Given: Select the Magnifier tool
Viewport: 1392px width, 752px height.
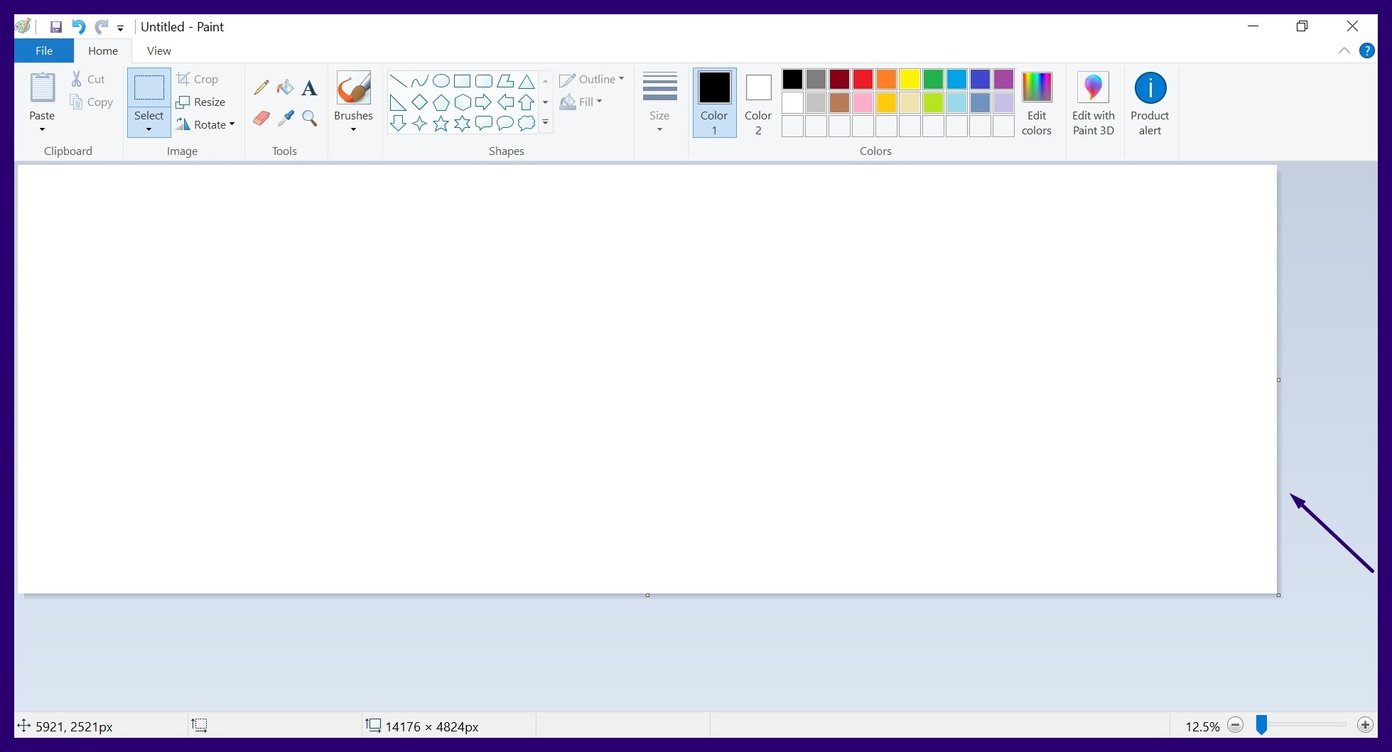Looking at the screenshot, I should pyautogui.click(x=309, y=117).
